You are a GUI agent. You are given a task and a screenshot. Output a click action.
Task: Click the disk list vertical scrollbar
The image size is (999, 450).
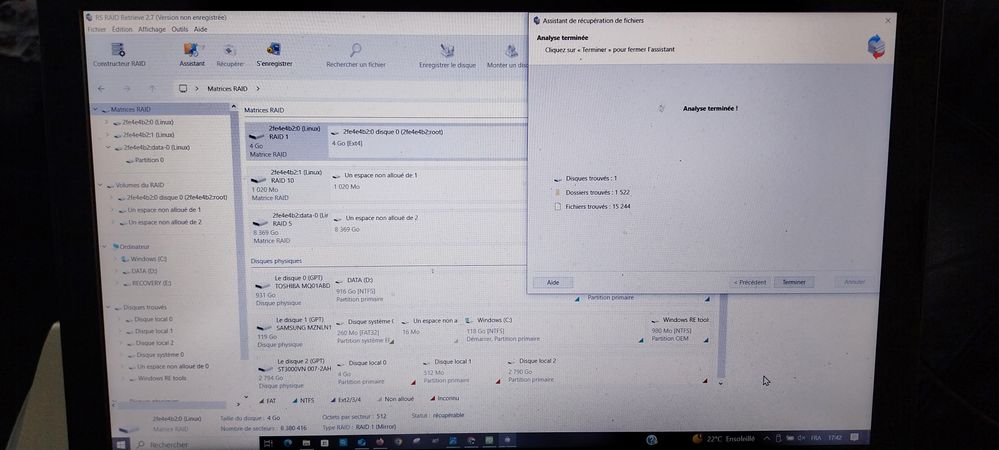(x=721, y=335)
